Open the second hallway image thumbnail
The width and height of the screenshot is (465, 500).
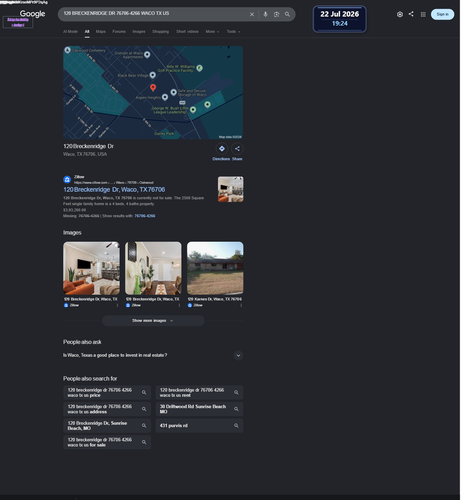pyautogui.click(x=153, y=268)
